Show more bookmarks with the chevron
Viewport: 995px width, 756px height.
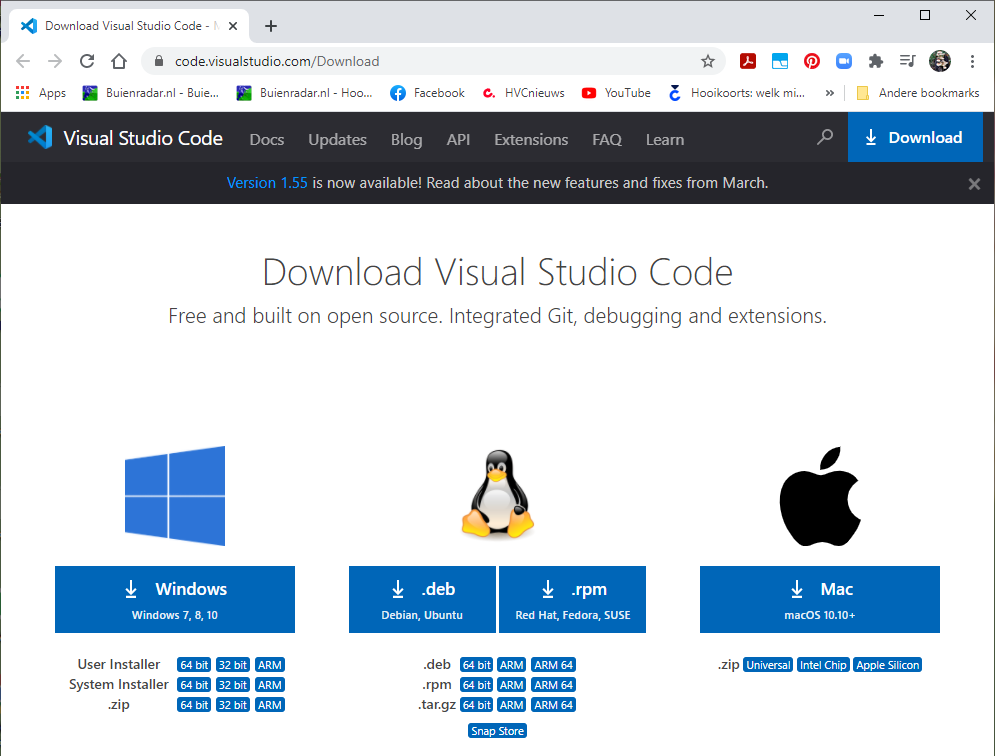pyautogui.click(x=829, y=93)
